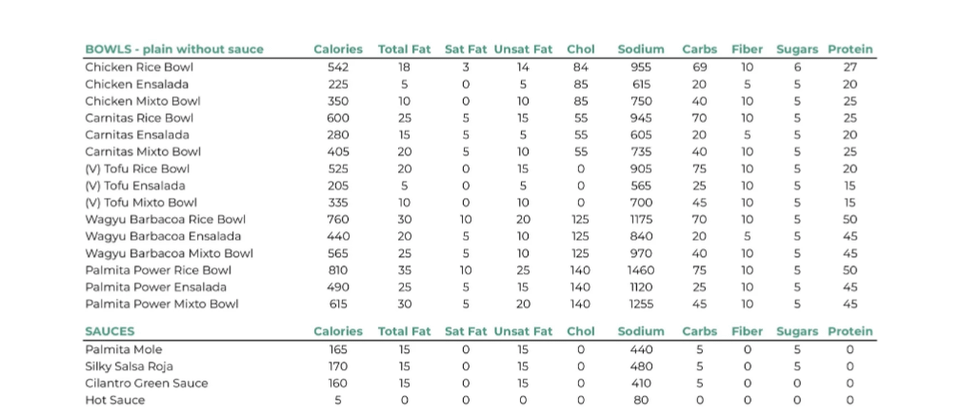
Task: Select the Palmita Mole sauce row
Action: [480, 350]
